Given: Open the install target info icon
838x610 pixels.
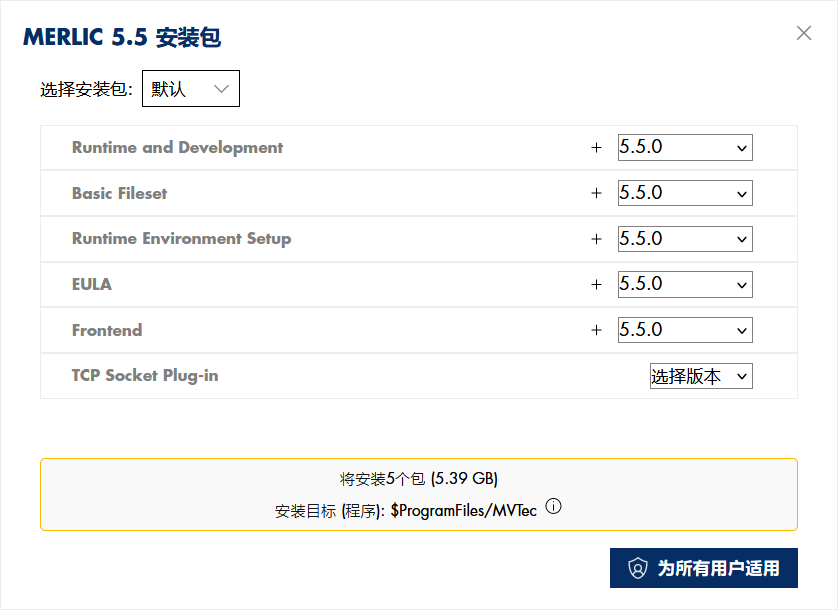Looking at the screenshot, I should click(553, 507).
